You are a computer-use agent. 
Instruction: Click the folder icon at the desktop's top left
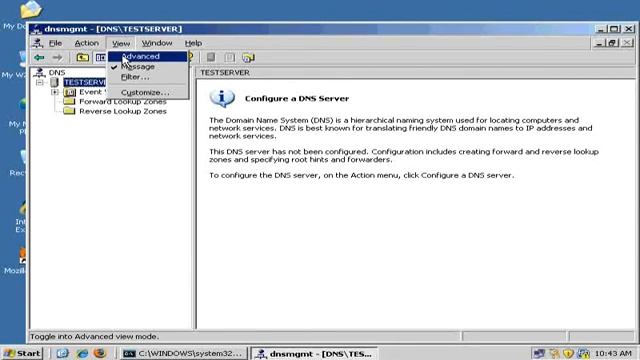click(x=31, y=9)
